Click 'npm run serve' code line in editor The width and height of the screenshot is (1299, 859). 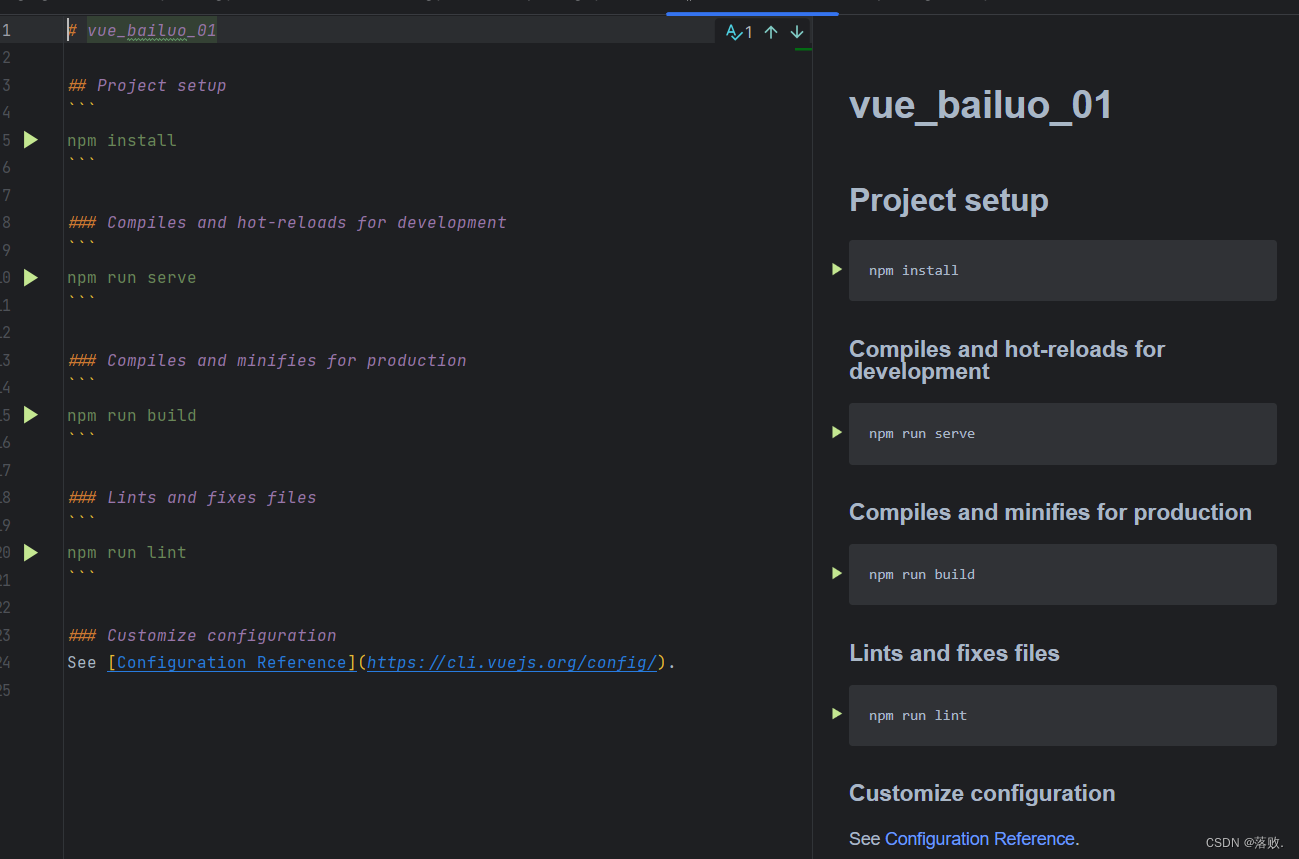(132, 277)
